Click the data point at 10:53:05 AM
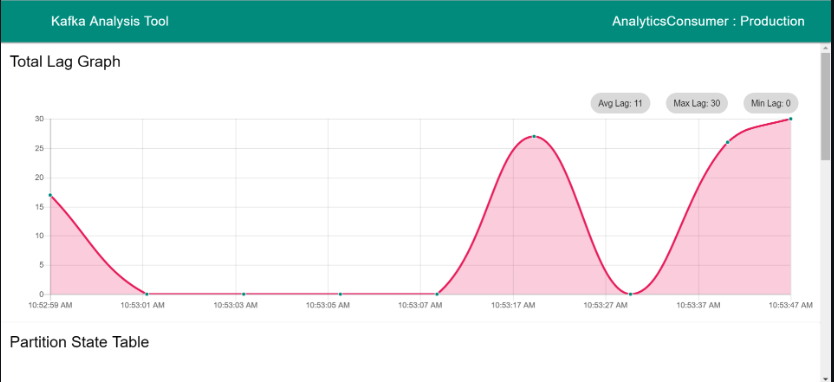 [x=340, y=294]
